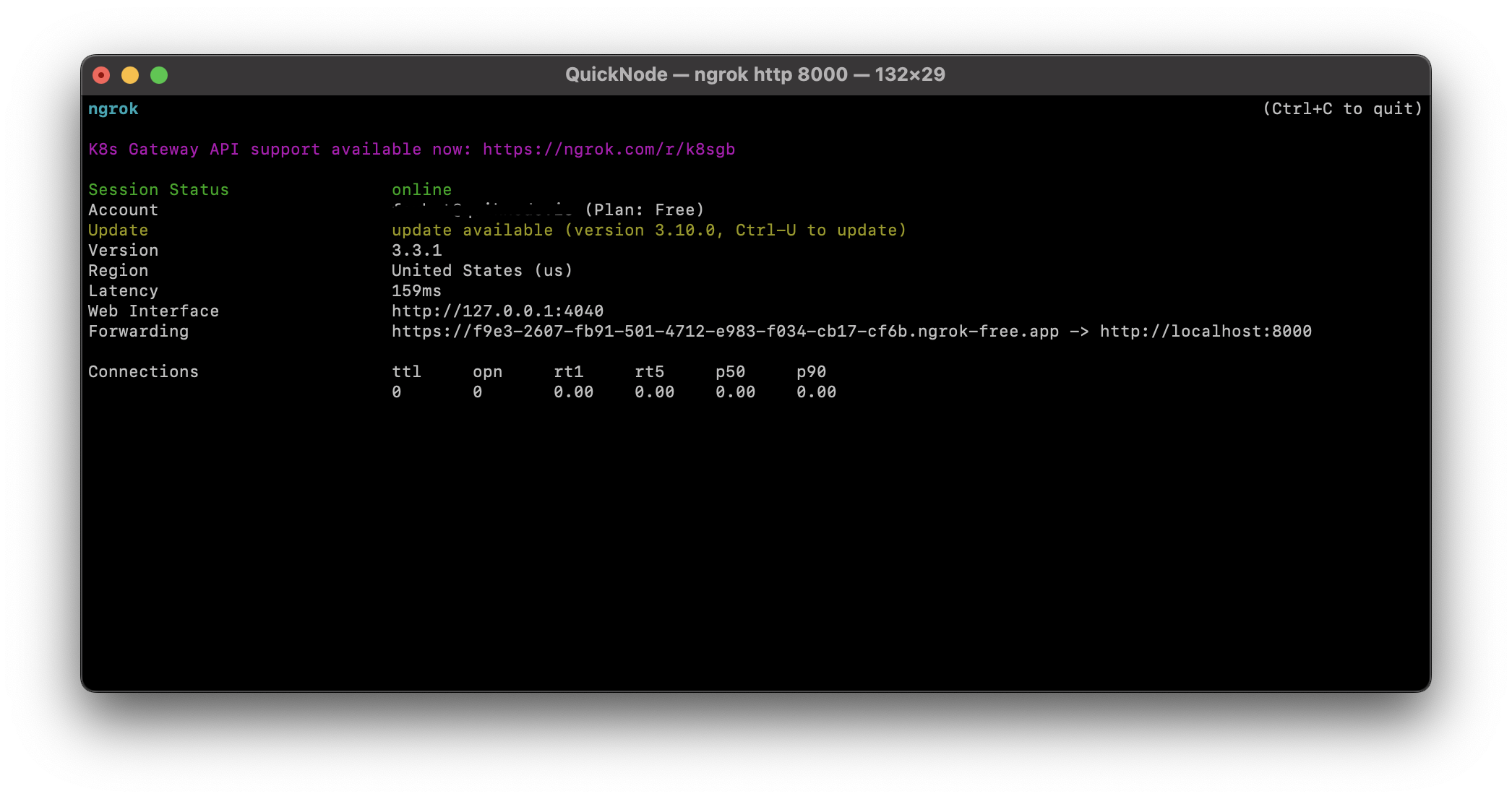Click the yellow 'Update' label
This screenshot has height=799, width=1512.
(x=118, y=230)
